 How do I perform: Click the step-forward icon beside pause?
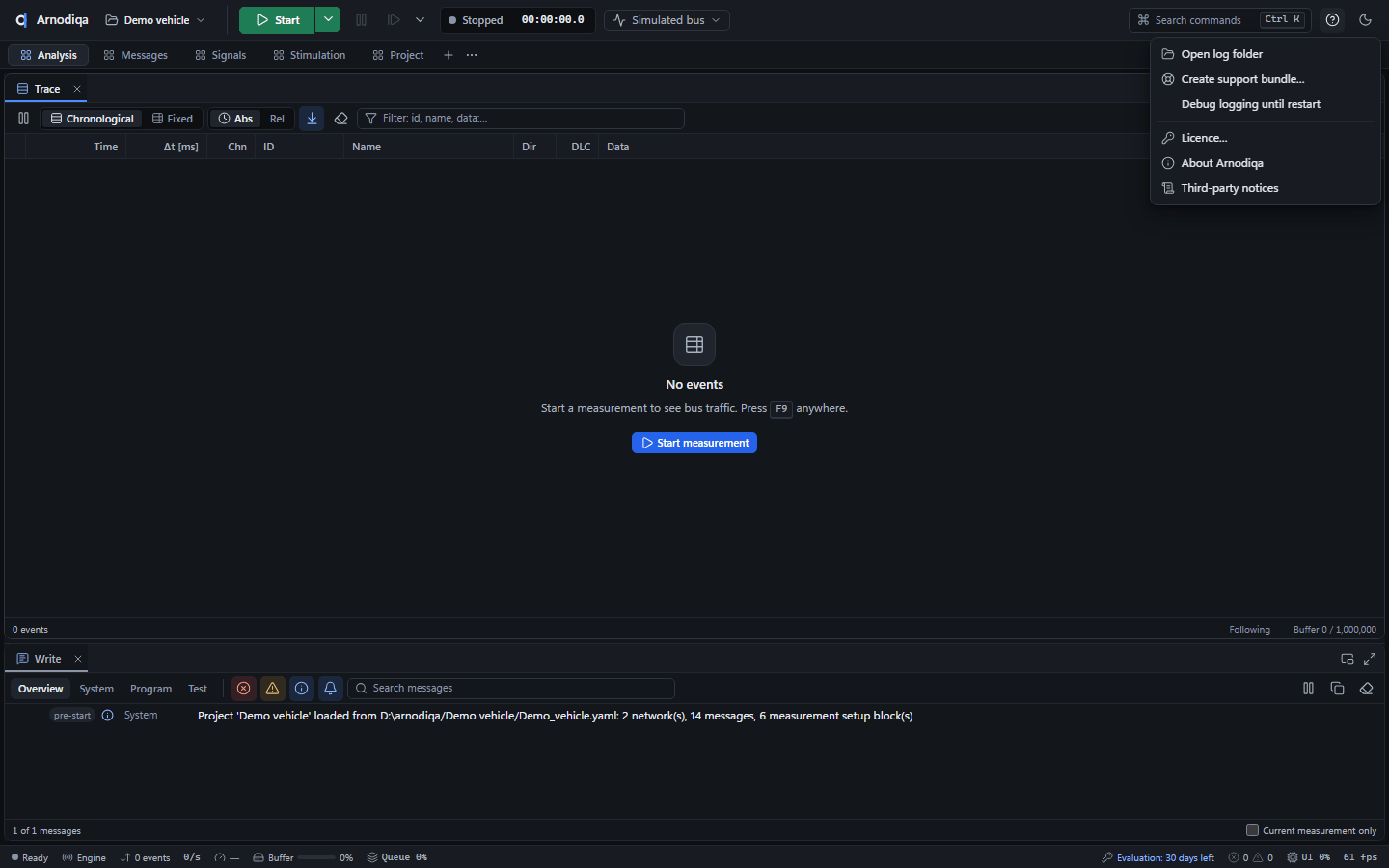pos(394,20)
